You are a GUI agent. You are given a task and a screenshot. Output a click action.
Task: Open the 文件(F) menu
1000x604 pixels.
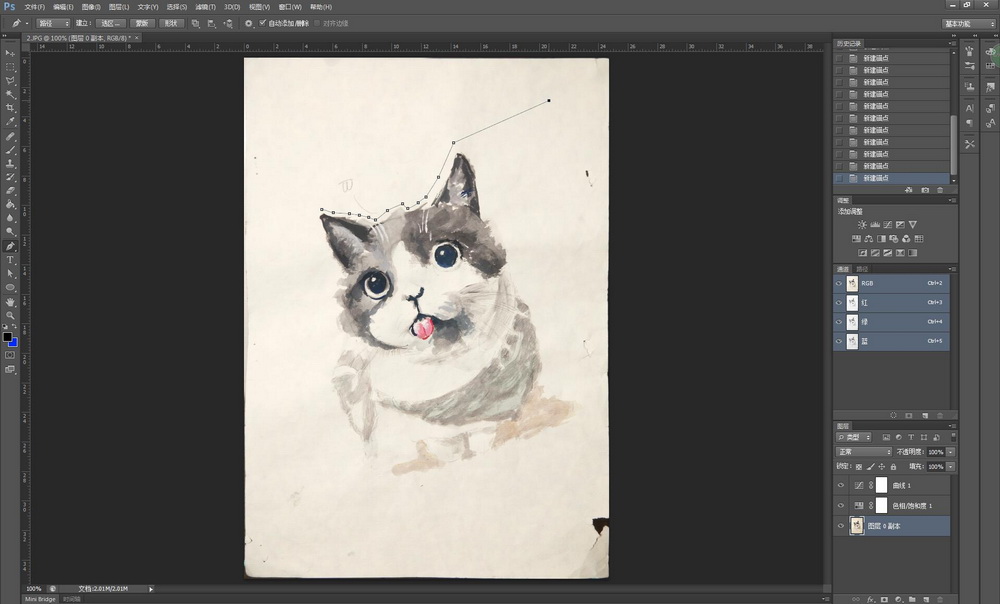click(34, 7)
